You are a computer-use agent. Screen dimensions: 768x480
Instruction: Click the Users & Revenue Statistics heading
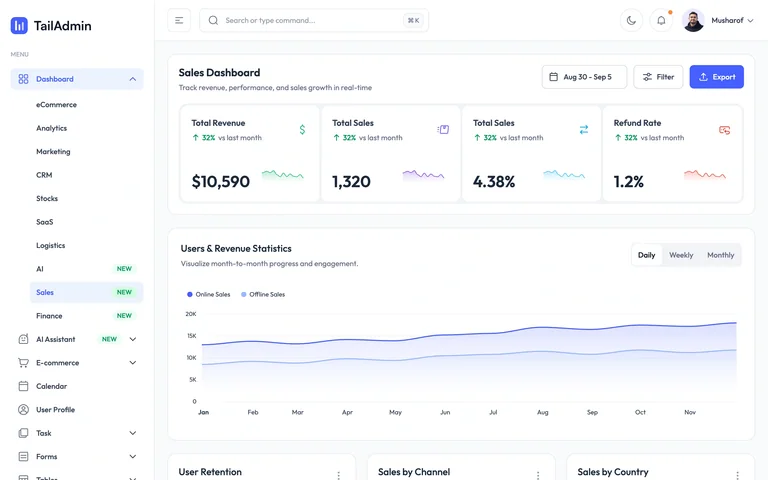pyautogui.click(x=236, y=249)
